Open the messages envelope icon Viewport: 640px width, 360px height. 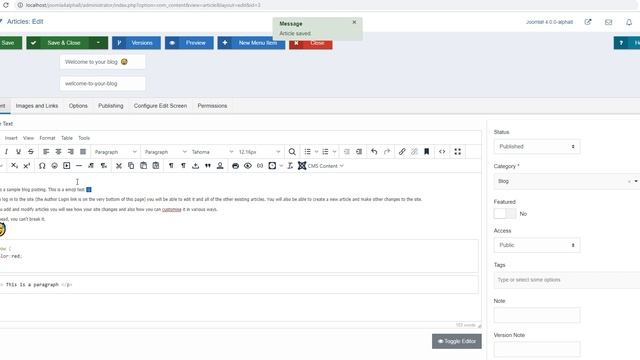pyautogui.click(x=609, y=22)
